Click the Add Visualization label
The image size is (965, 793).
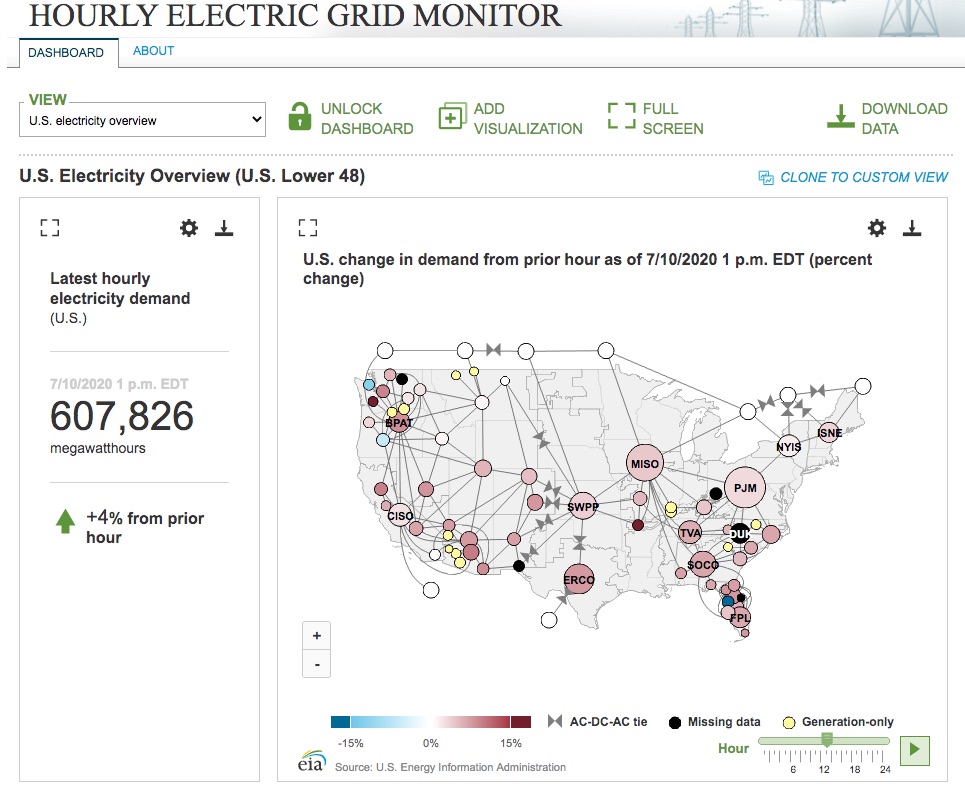[528, 119]
